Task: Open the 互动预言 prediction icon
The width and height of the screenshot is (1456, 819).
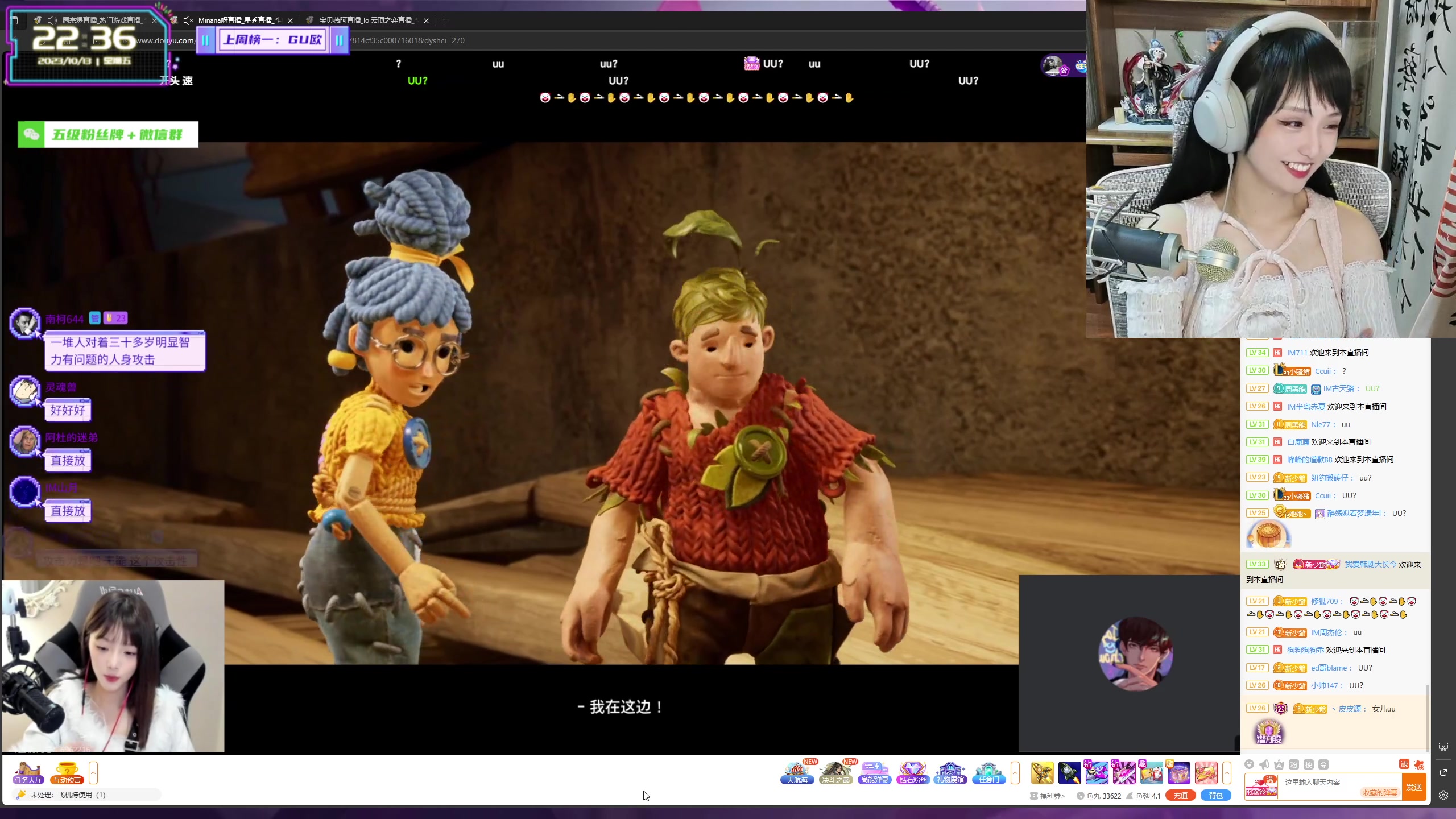Action: pos(67,772)
